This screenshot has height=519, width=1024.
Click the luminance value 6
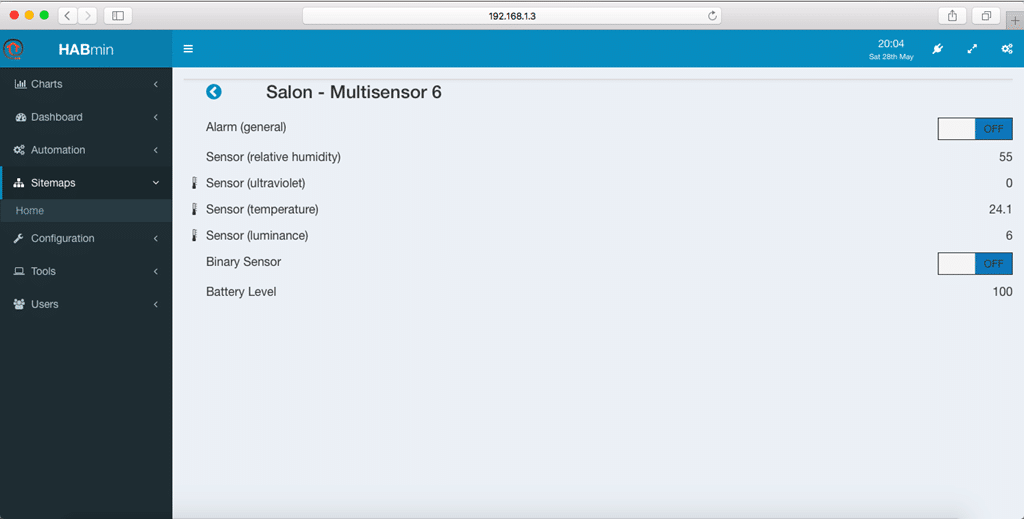click(1009, 236)
